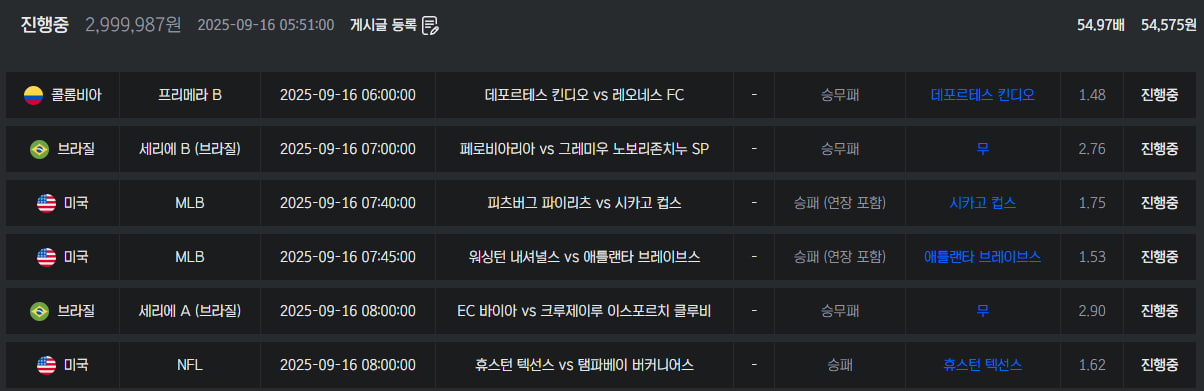Screen dimensions: 1204x391
Task: Select the 데포르테스 킨디오 pick link
Action: click(x=982, y=95)
